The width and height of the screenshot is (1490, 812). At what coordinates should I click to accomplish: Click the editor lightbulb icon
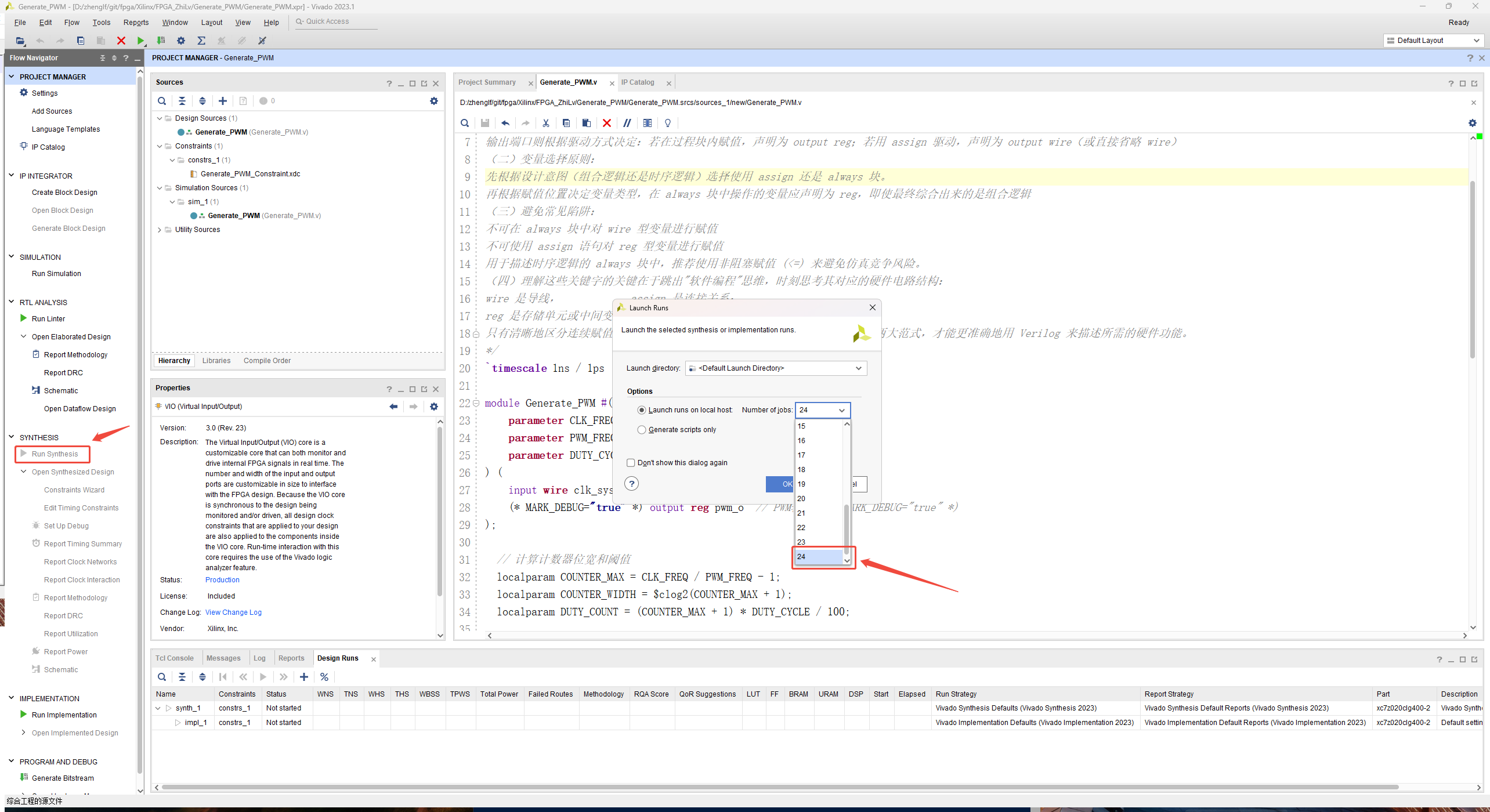point(668,123)
